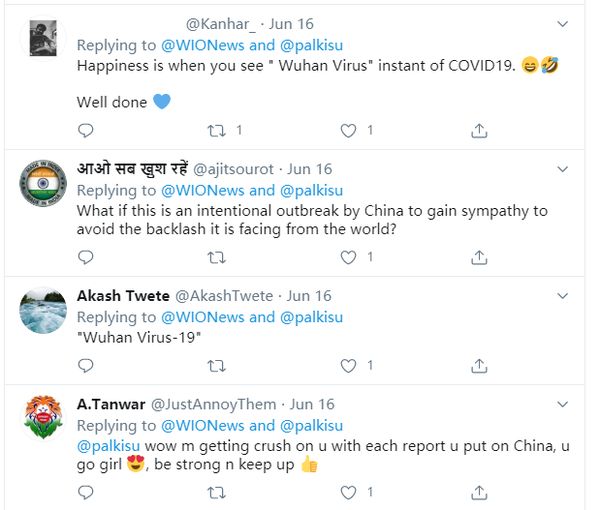Viewport: 600px width, 510px height.
Task: Like Akash Twete's "Wuhan Virus-19" tweet
Action: [348, 366]
